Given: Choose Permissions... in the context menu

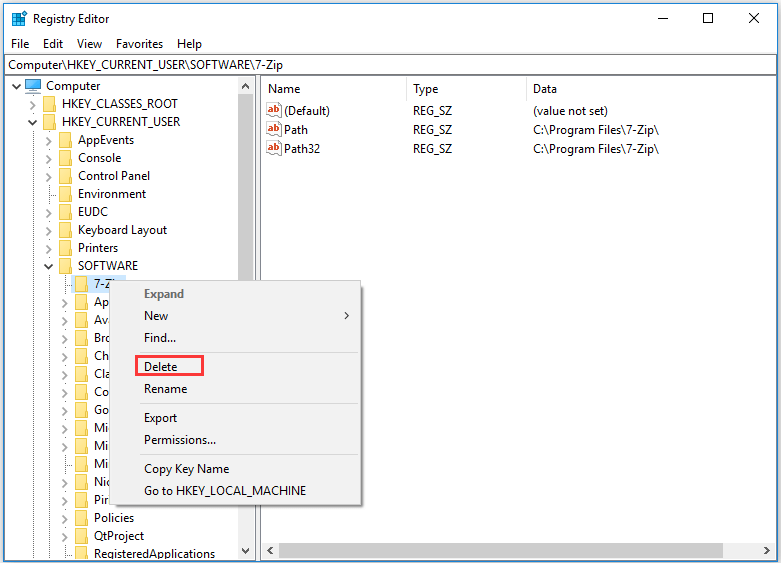Looking at the screenshot, I should (247, 439).
